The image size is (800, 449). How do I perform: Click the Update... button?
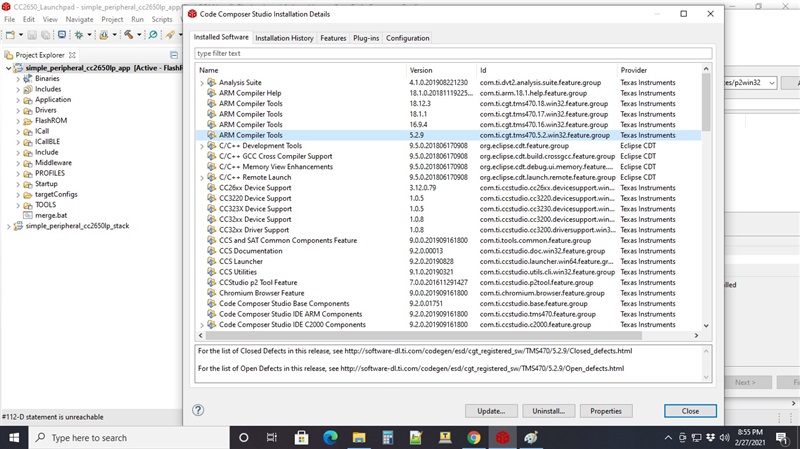pyautogui.click(x=491, y=411)
